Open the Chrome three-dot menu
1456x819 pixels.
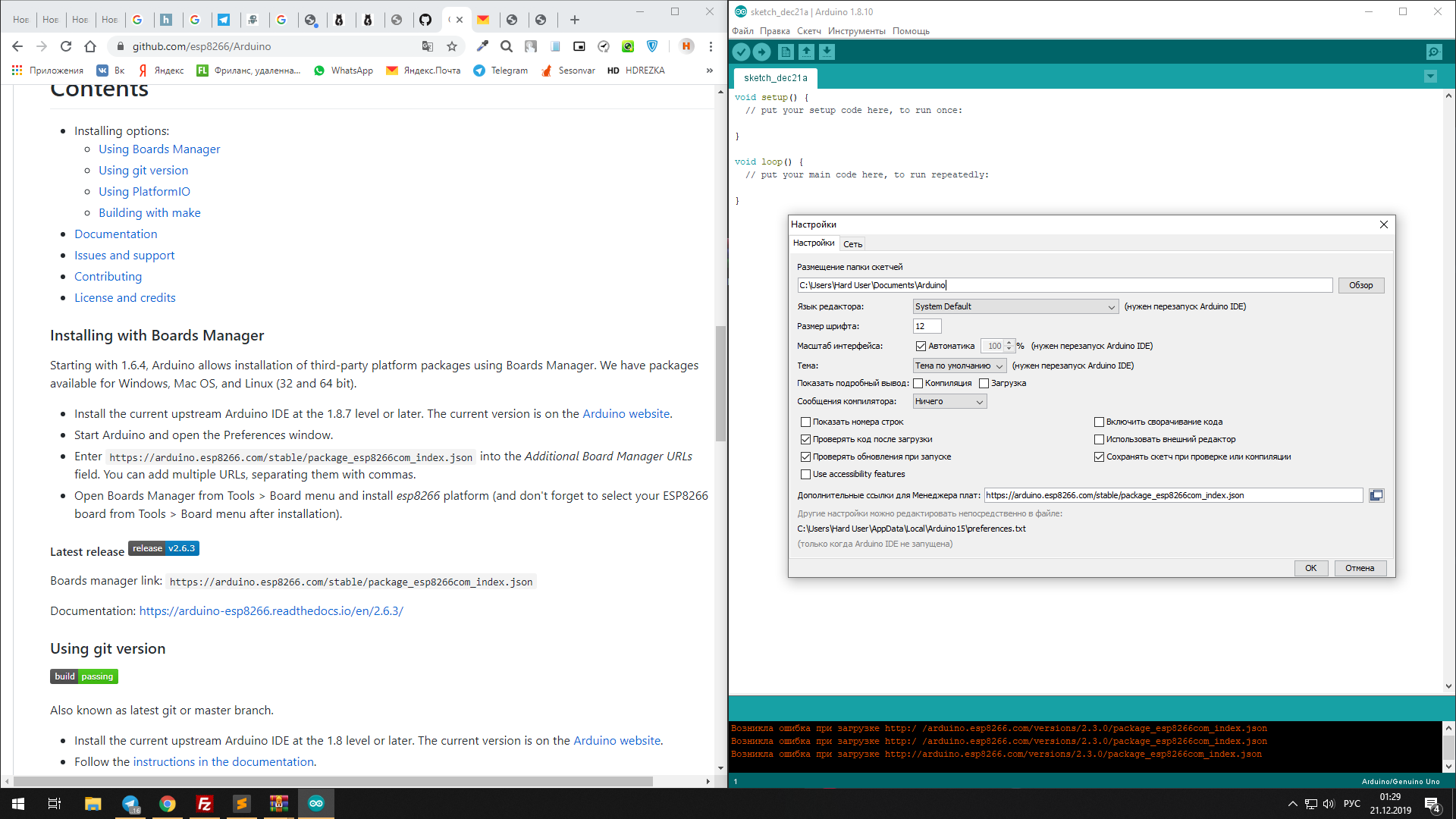(711, 46)
